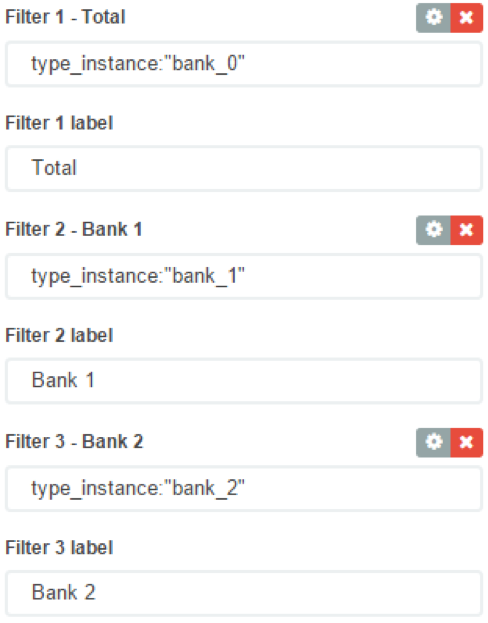The height and width of the screenshot is (623, 488).
Task: Click the 'Filter 2 - Bank 1' heading text
Action: 74,229
